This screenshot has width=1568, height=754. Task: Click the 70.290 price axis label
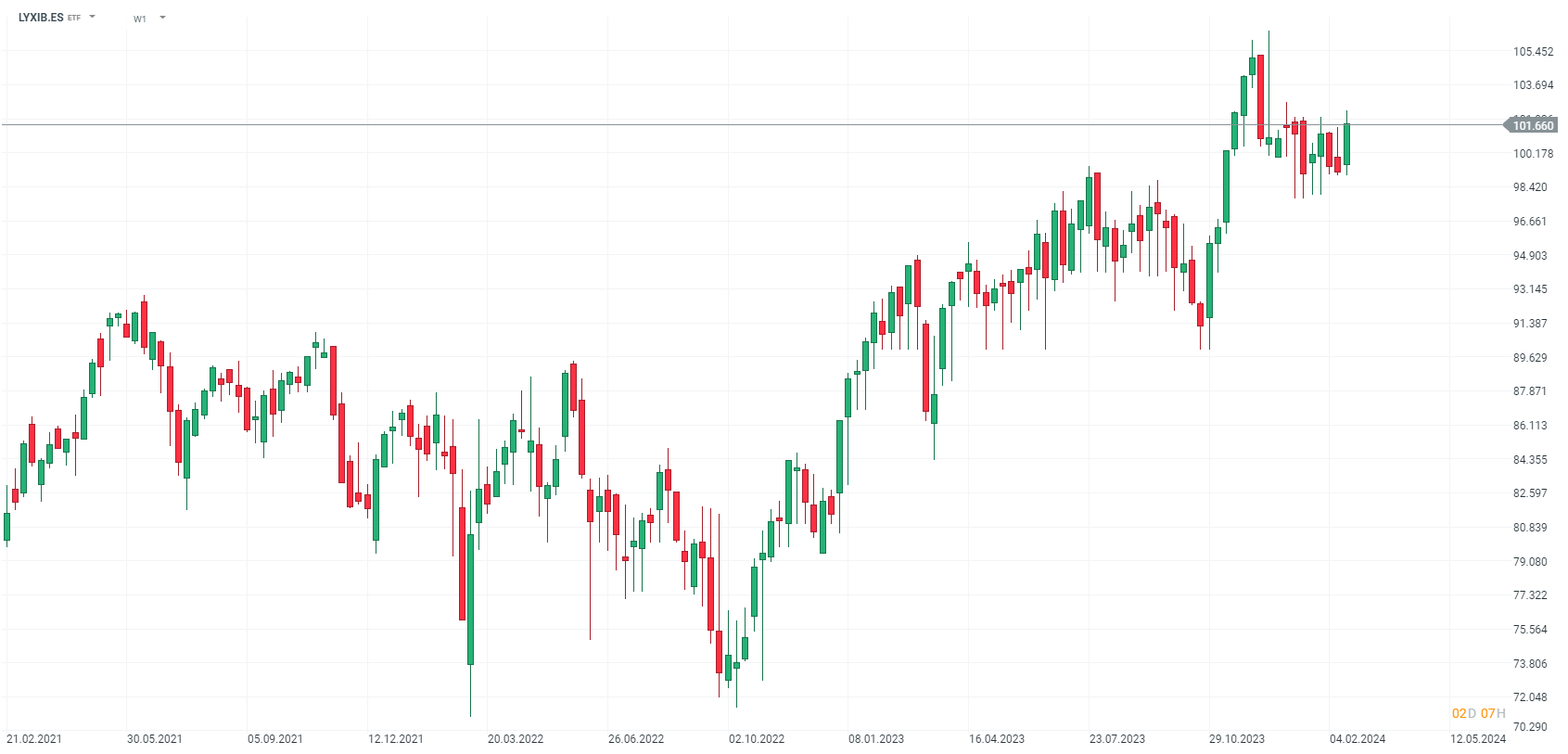(x=1530, y=727)
